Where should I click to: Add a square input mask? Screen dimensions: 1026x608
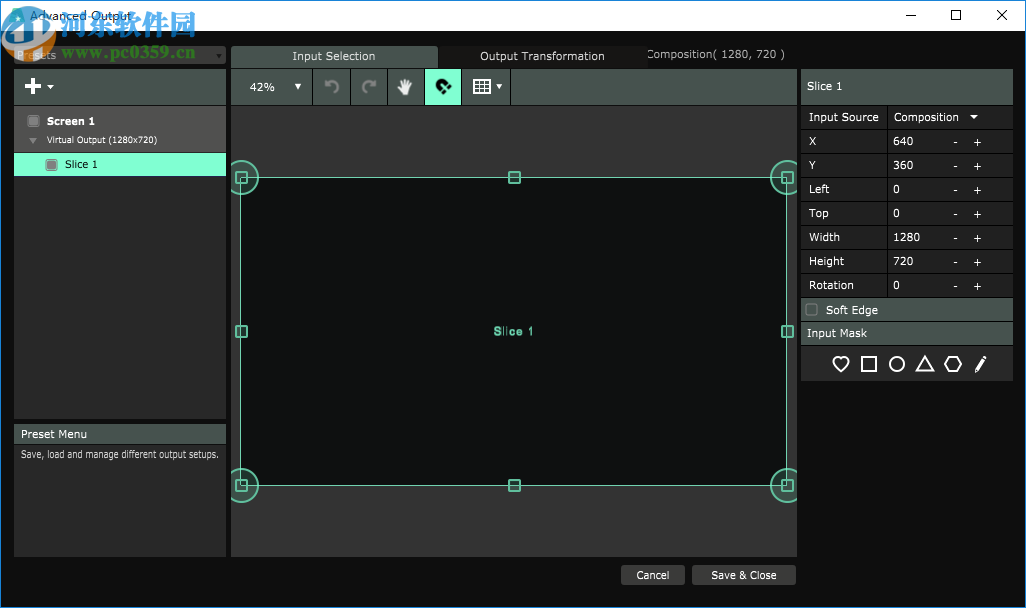[x=869, y=364]
